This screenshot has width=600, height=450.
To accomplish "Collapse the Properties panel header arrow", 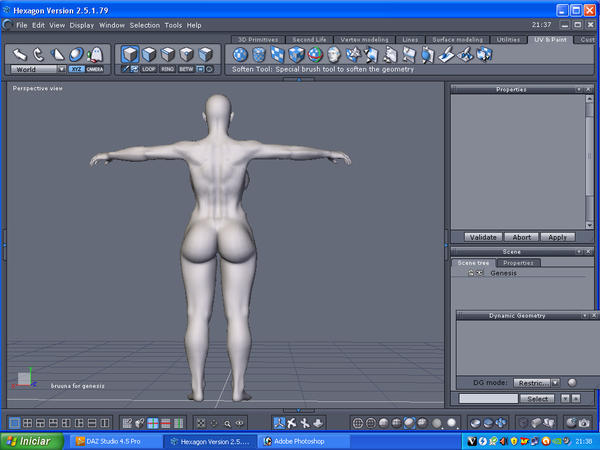I will coord(578,89).
